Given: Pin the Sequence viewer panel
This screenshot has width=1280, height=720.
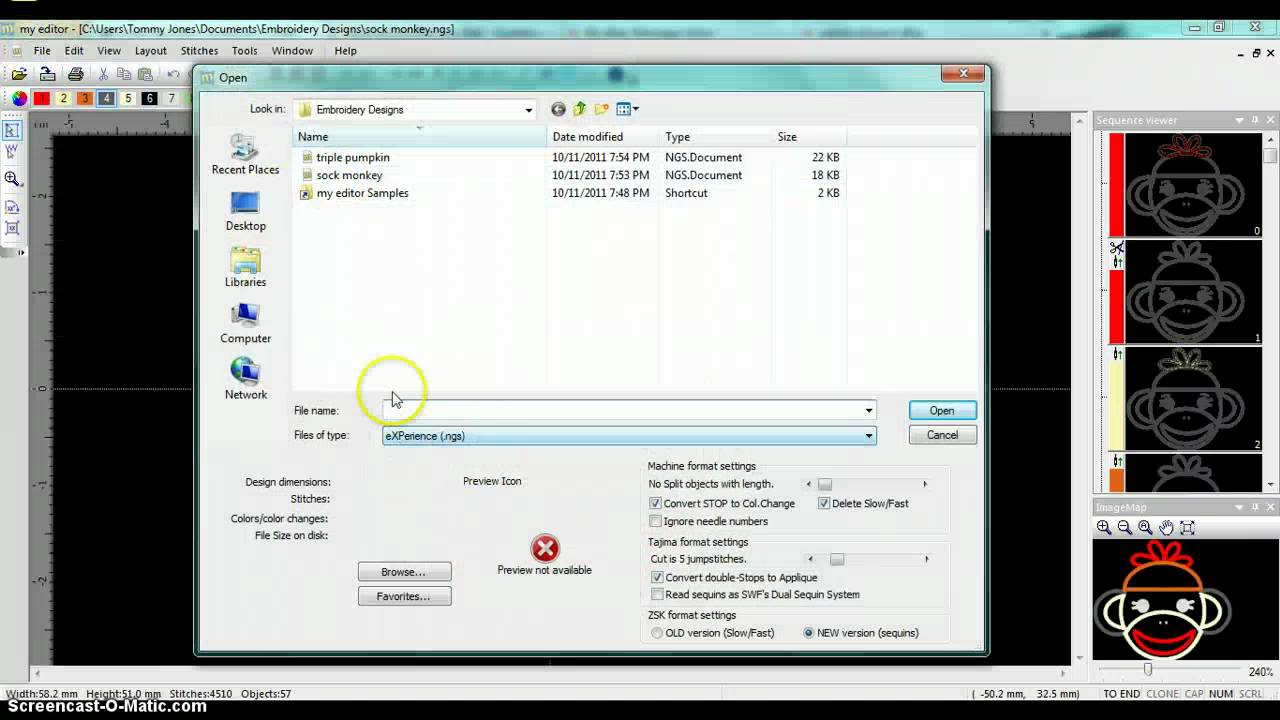Looking at the screenshot, I should click(x=1255, y=120).
